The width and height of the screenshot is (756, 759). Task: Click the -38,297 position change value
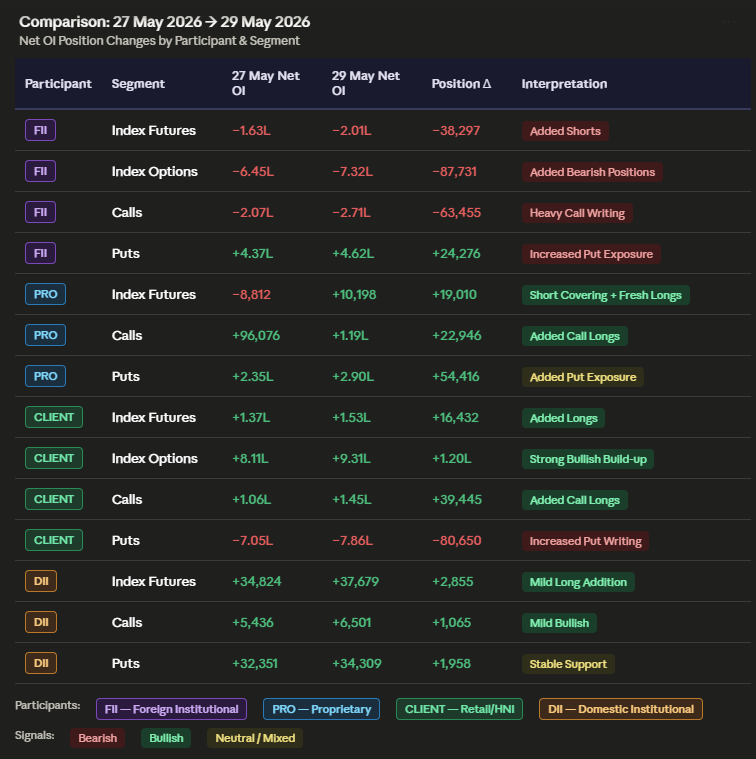coord(456,131)
